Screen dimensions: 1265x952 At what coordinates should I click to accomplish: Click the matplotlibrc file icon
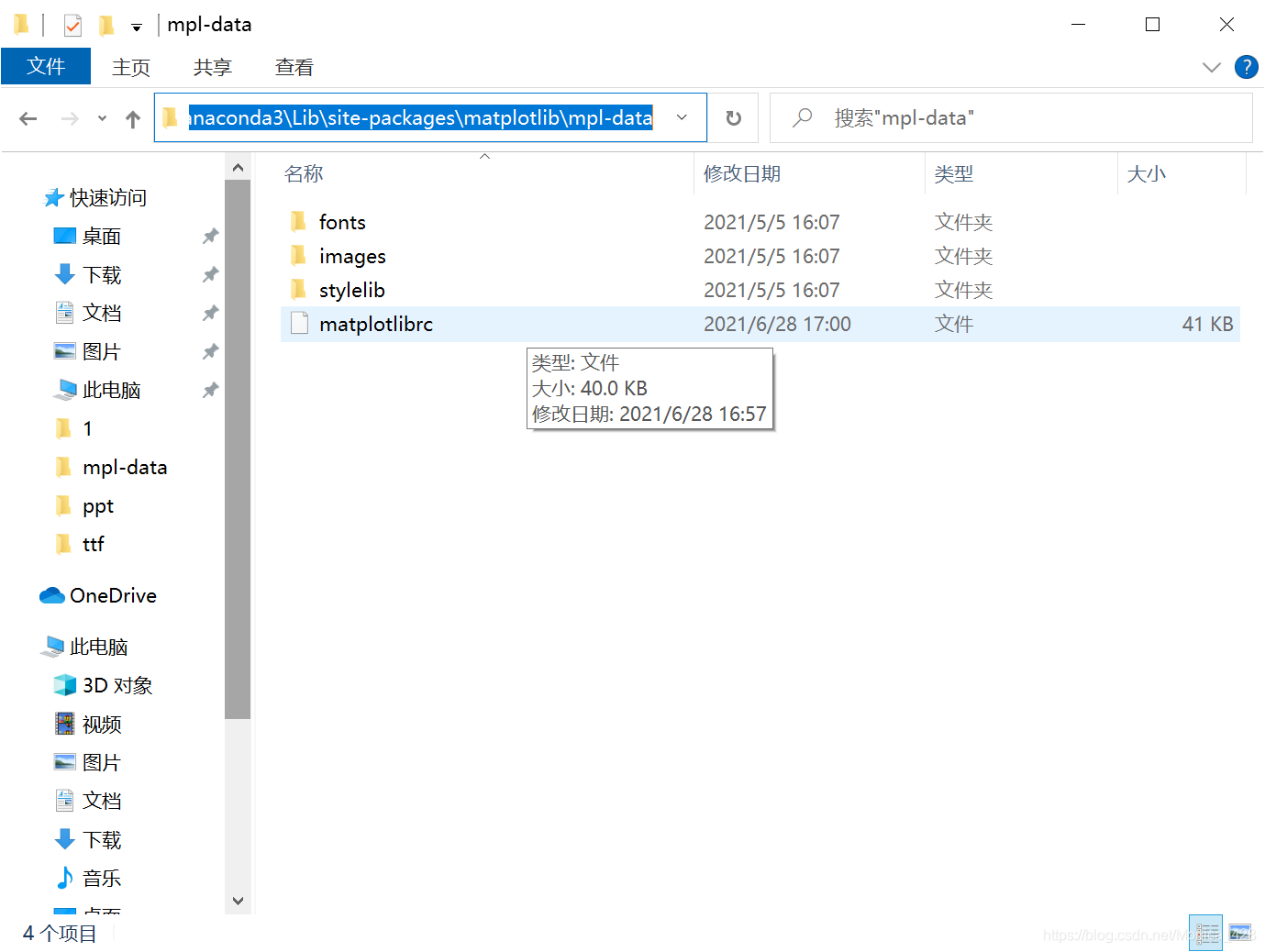(299, 324)
